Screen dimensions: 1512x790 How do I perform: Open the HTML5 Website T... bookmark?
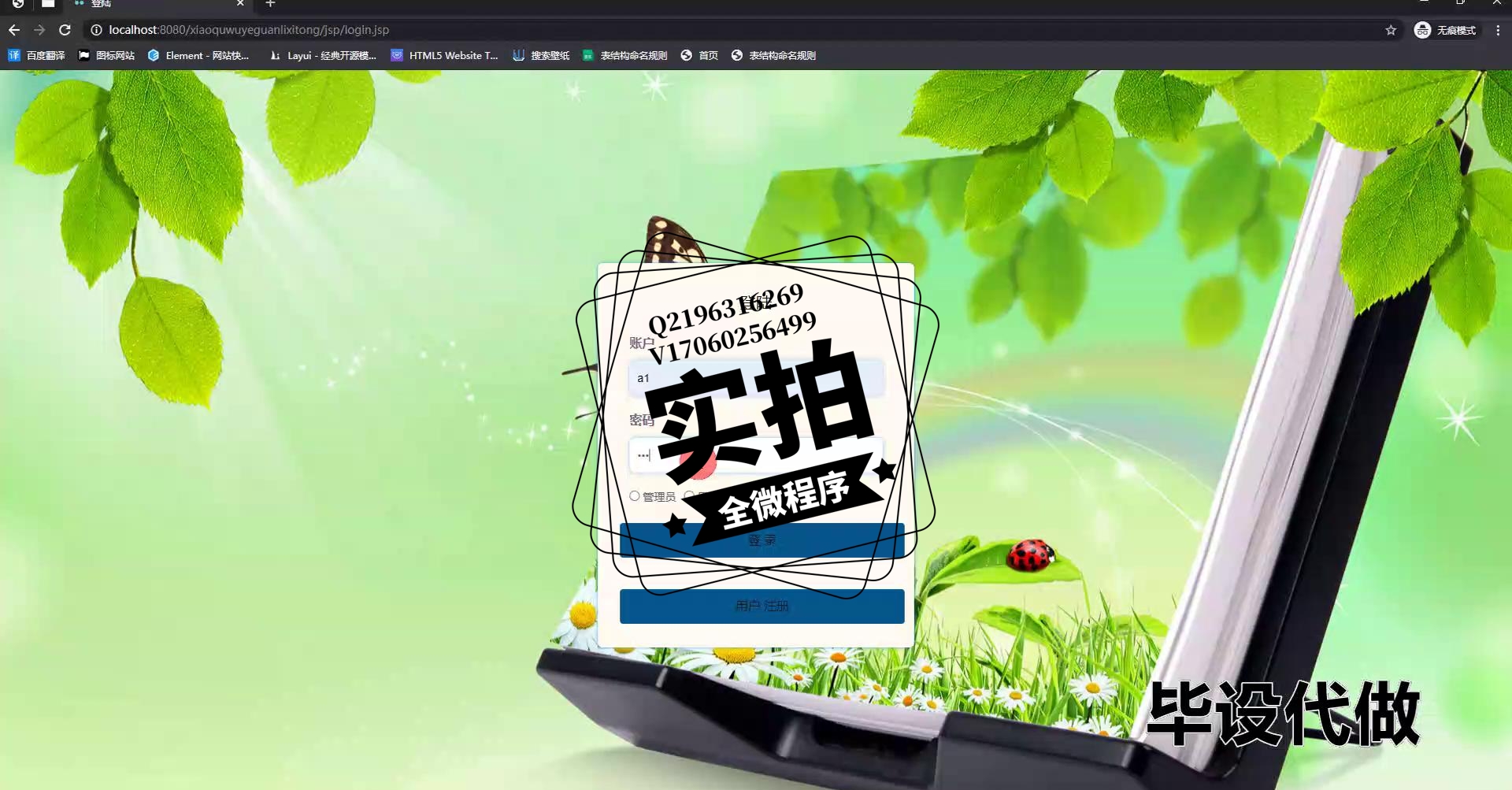tap(445, 55)
